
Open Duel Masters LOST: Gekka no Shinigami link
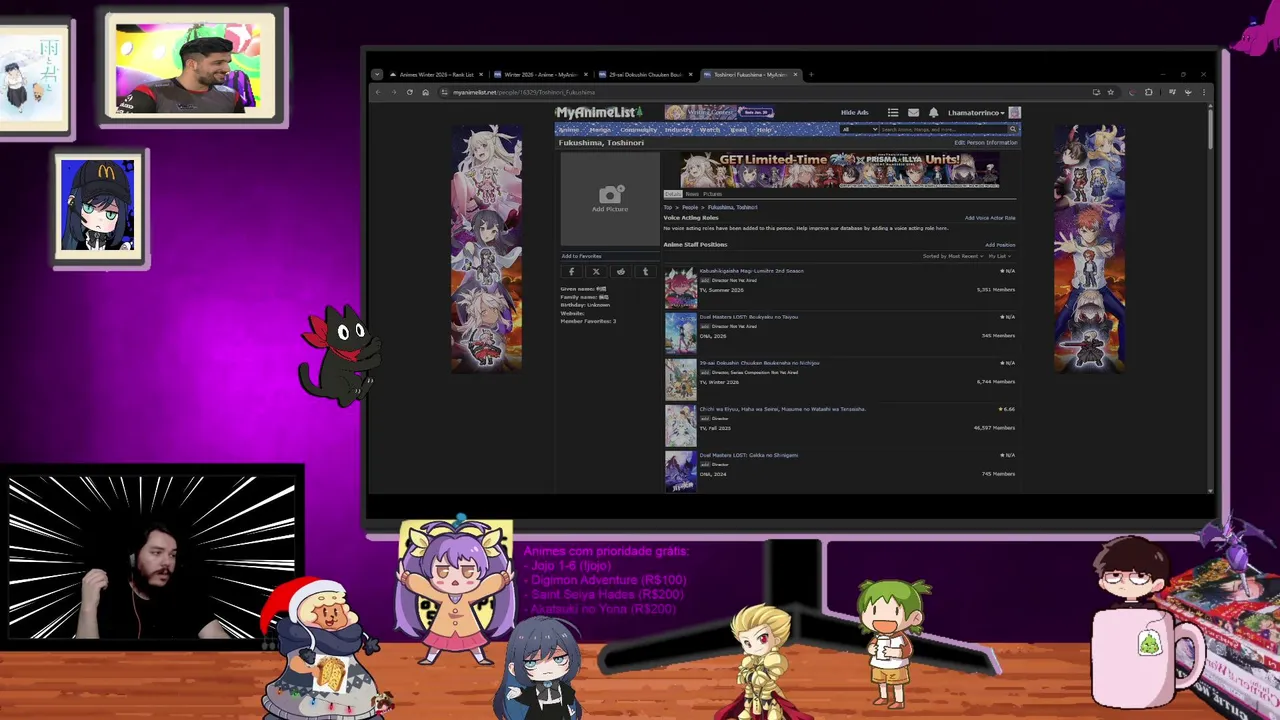pyautogui.click(x=748, y=455)
